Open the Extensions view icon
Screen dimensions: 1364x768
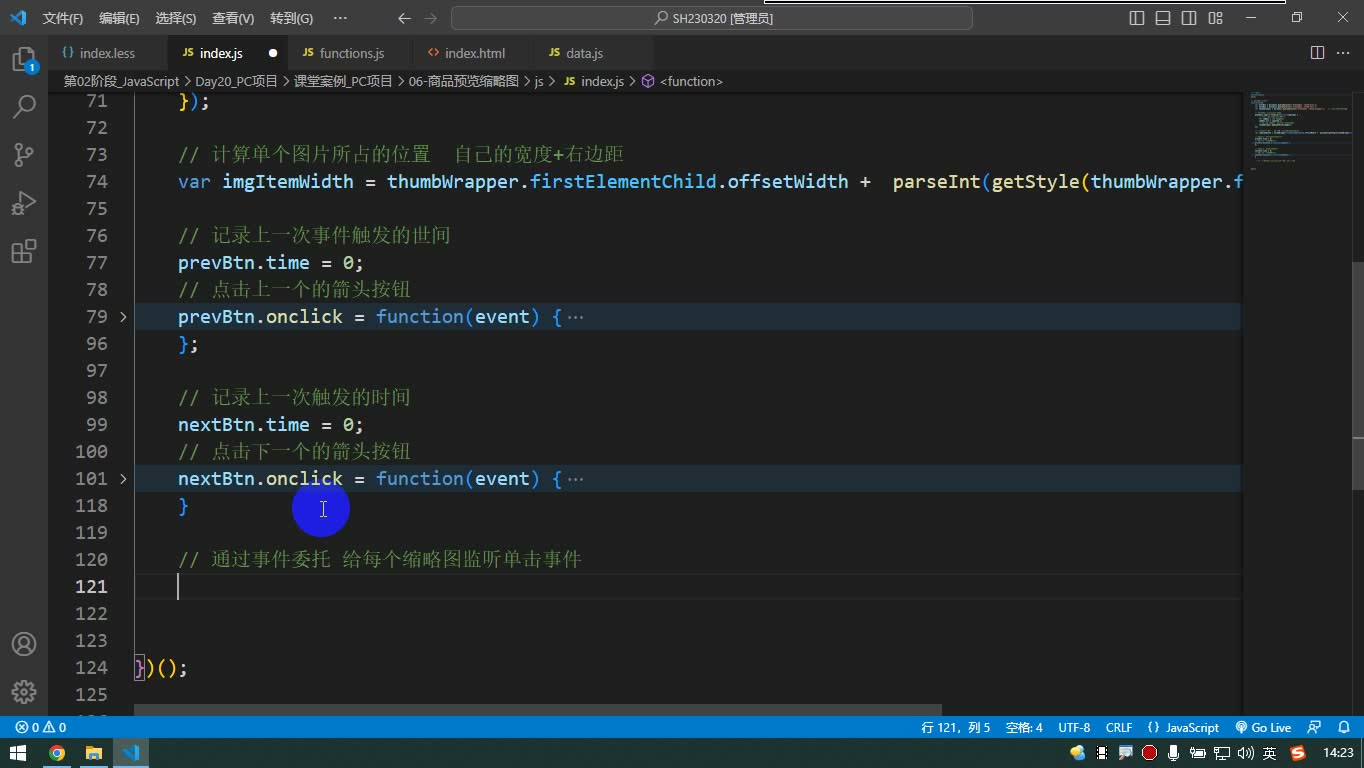coord(24,251)
